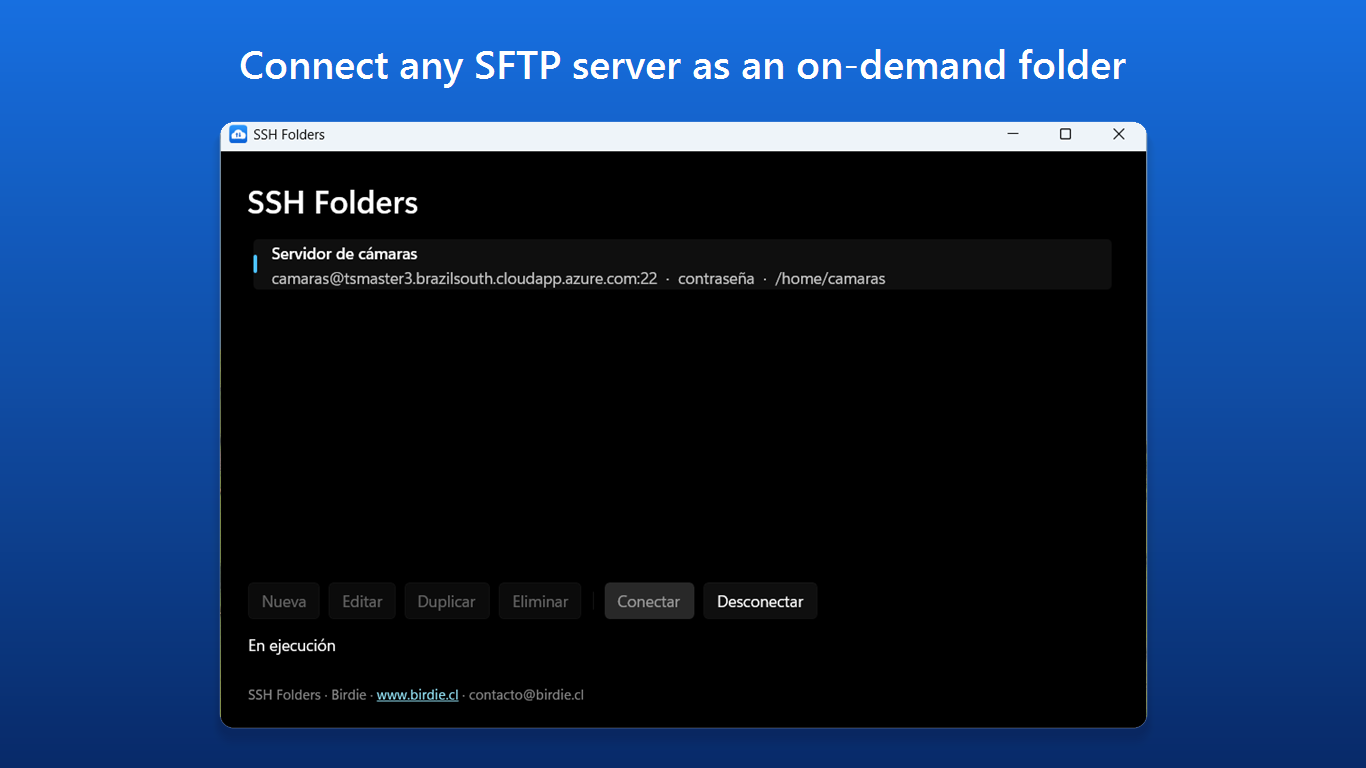Click the Eliminar button

tap(540, 601)
